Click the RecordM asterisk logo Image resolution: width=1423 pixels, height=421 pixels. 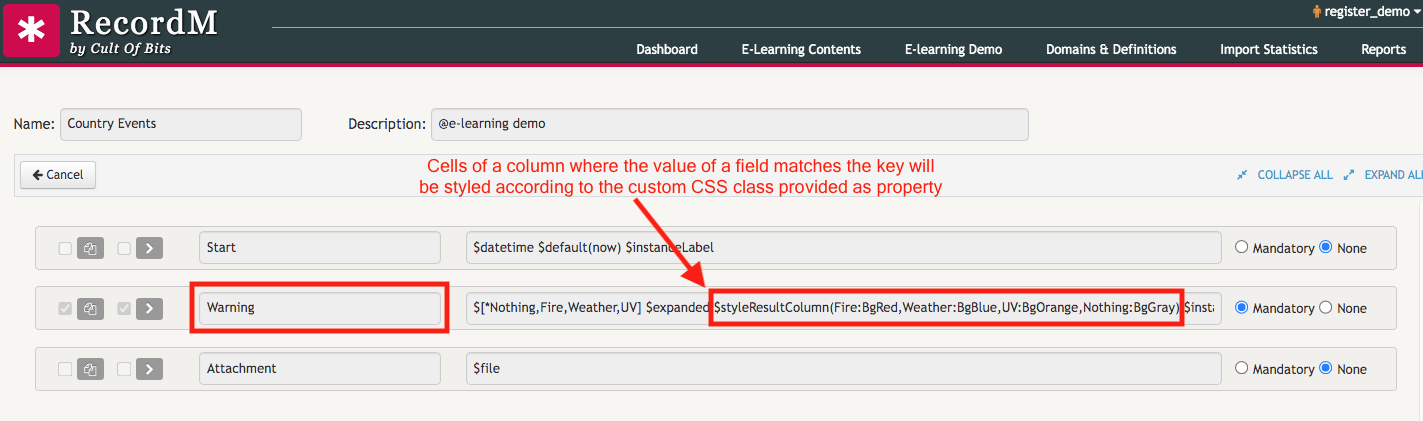tap(31, 30)
